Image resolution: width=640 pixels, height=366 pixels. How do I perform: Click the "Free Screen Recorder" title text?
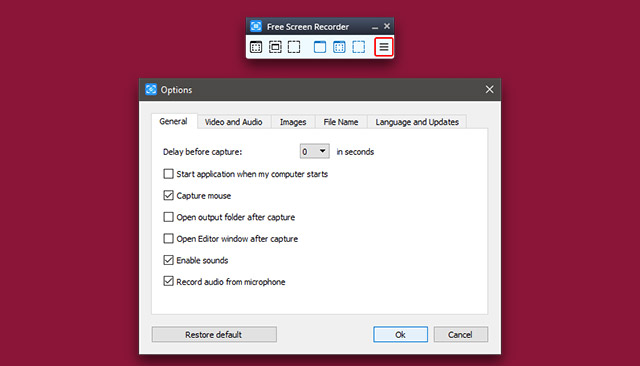(x=308, y=27)
